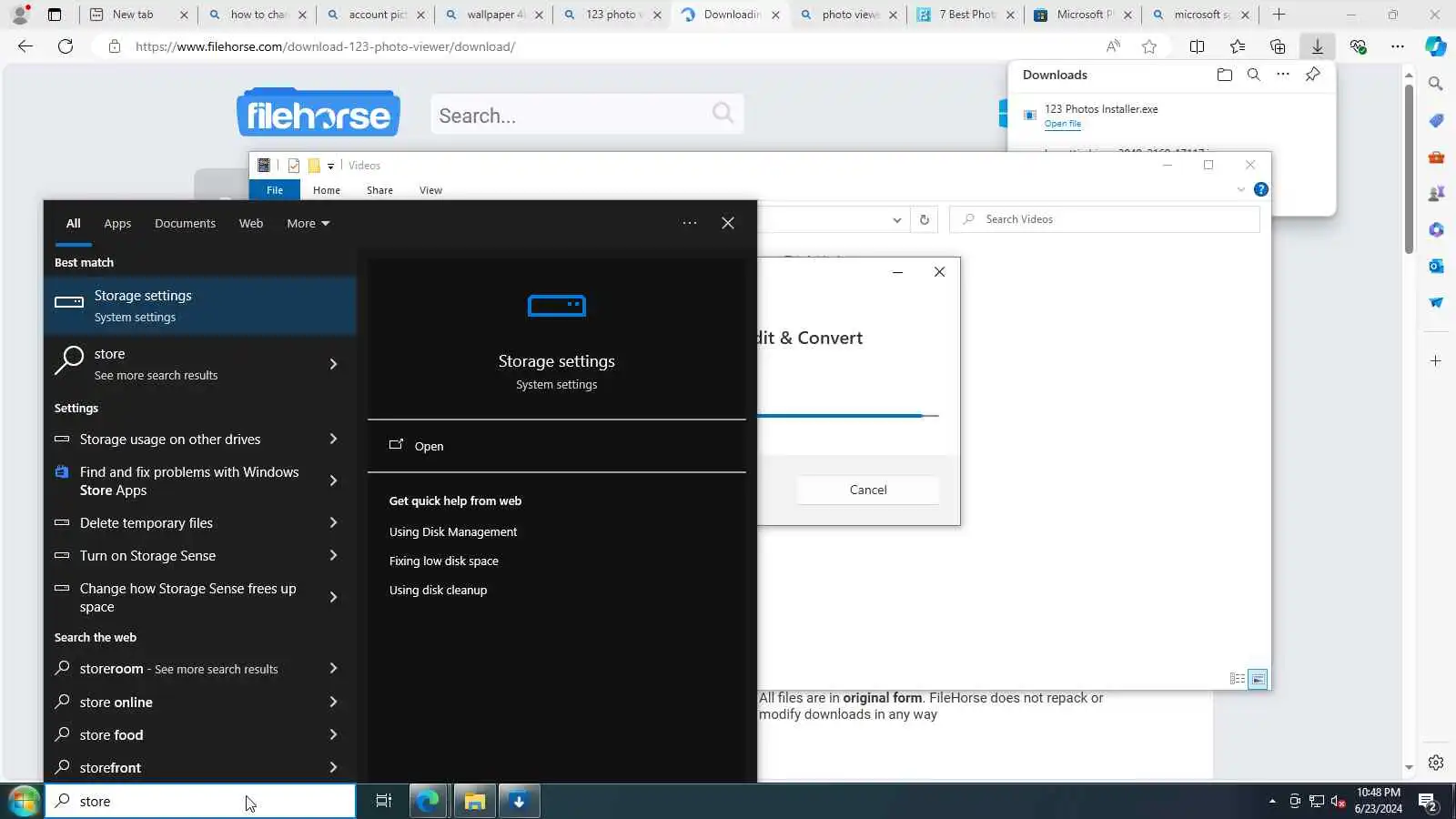Open the Windows Start menu

point(23,801)
